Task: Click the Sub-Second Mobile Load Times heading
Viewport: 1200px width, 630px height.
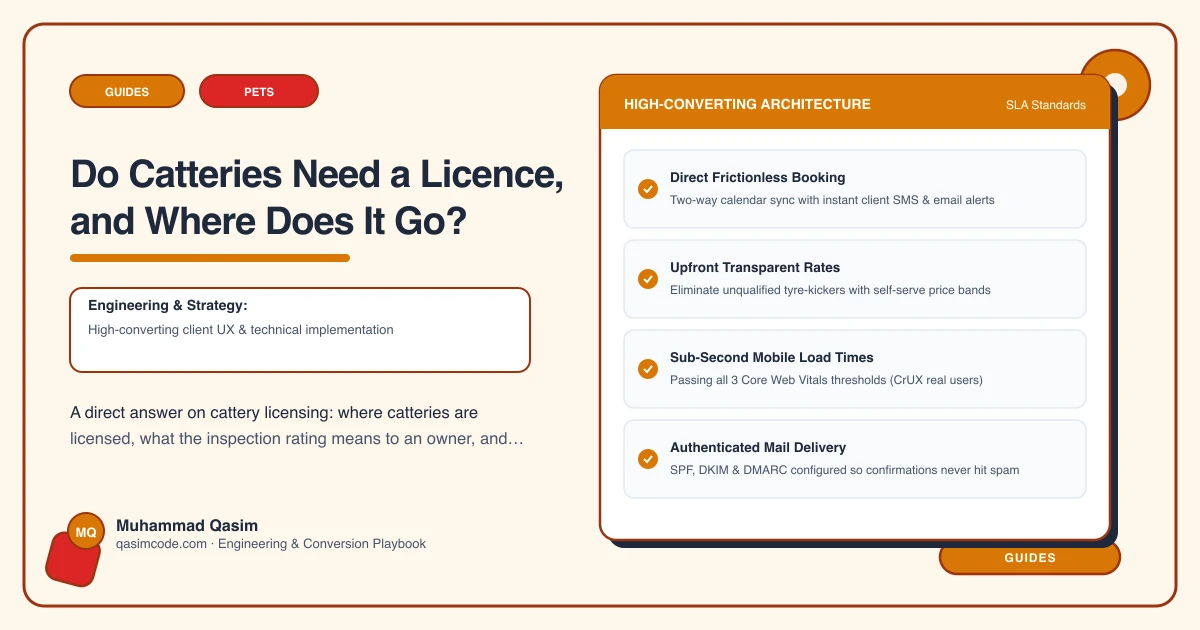Action: (x=772, y=357)
